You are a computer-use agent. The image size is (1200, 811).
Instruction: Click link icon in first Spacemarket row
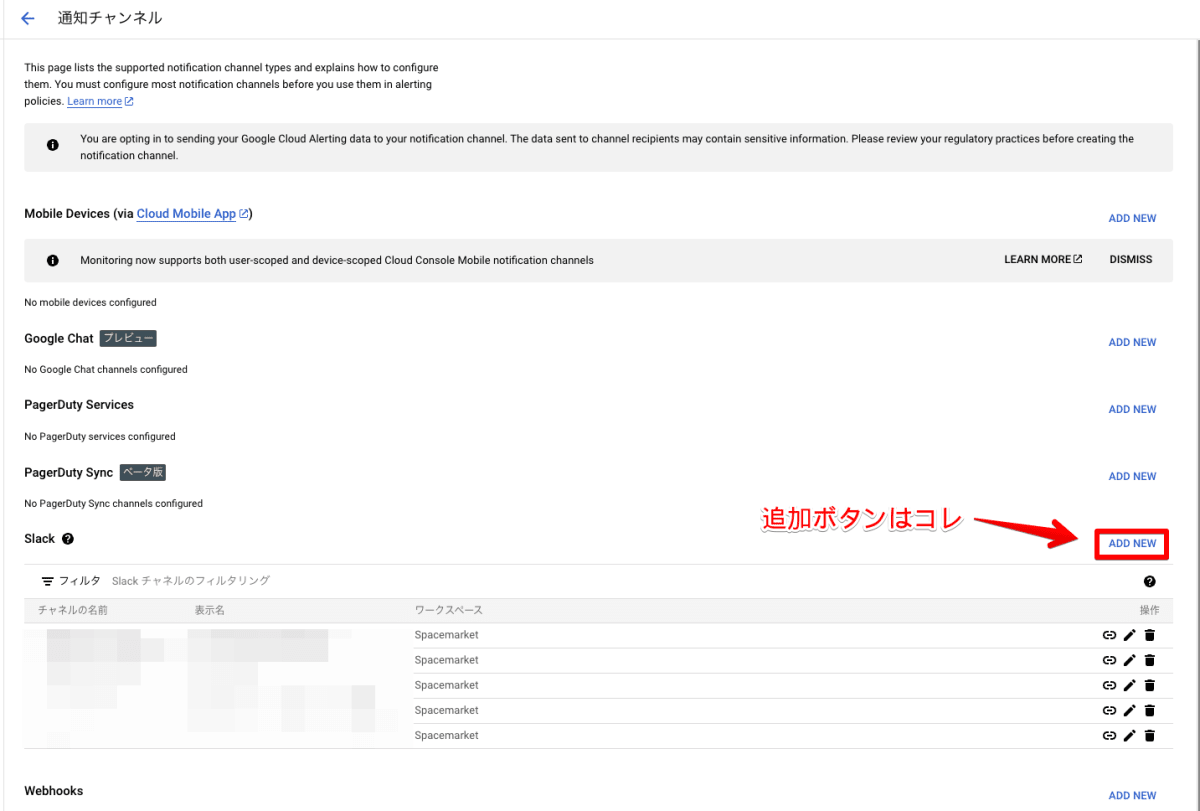pyautogui.click(x=1109, y=635)
